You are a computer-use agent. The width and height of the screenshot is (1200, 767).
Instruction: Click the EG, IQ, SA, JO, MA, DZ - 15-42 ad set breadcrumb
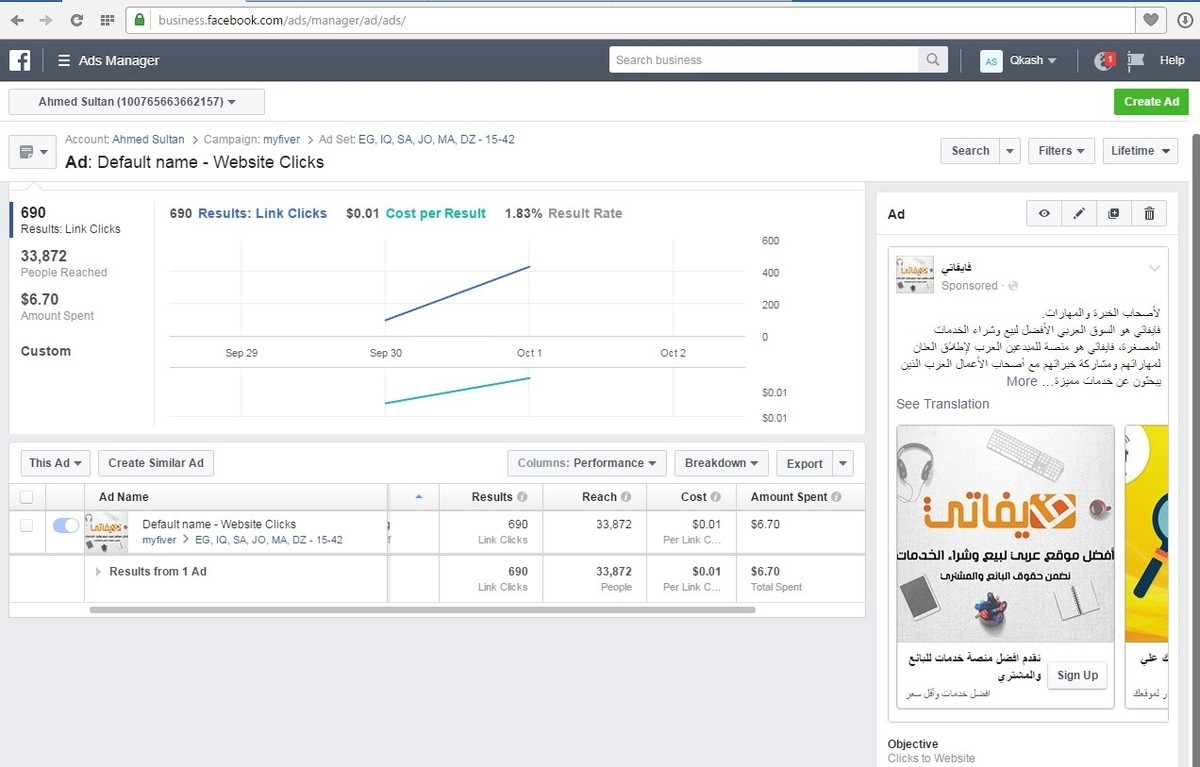coord(436,140)
